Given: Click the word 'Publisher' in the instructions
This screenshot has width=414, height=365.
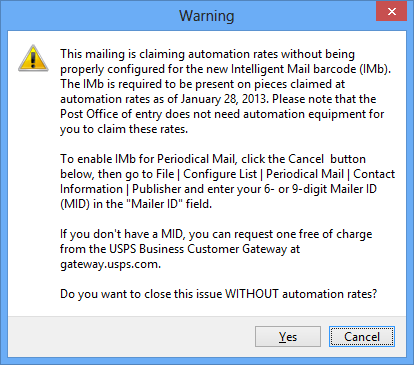Looking at the screenshot, I should (x=157, y=189).
